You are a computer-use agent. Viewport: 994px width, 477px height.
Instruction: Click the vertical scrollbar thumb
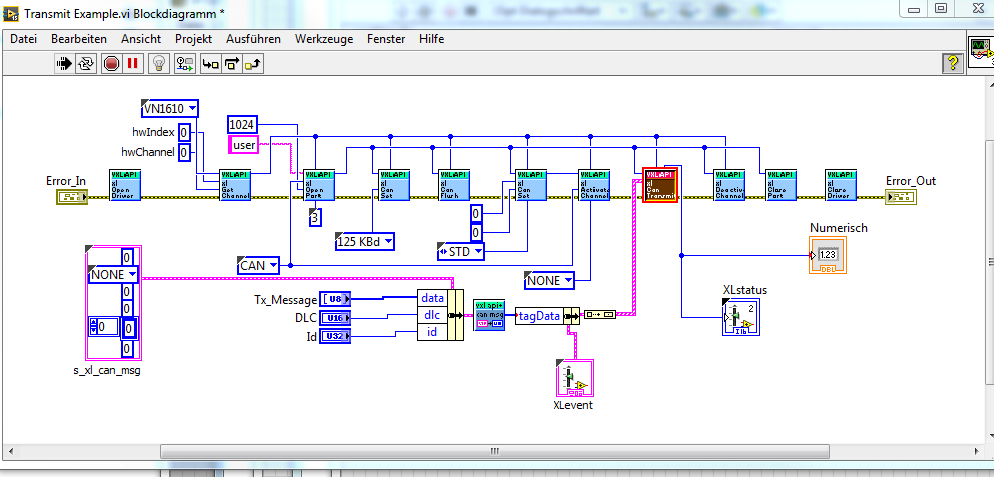(988, 262)
